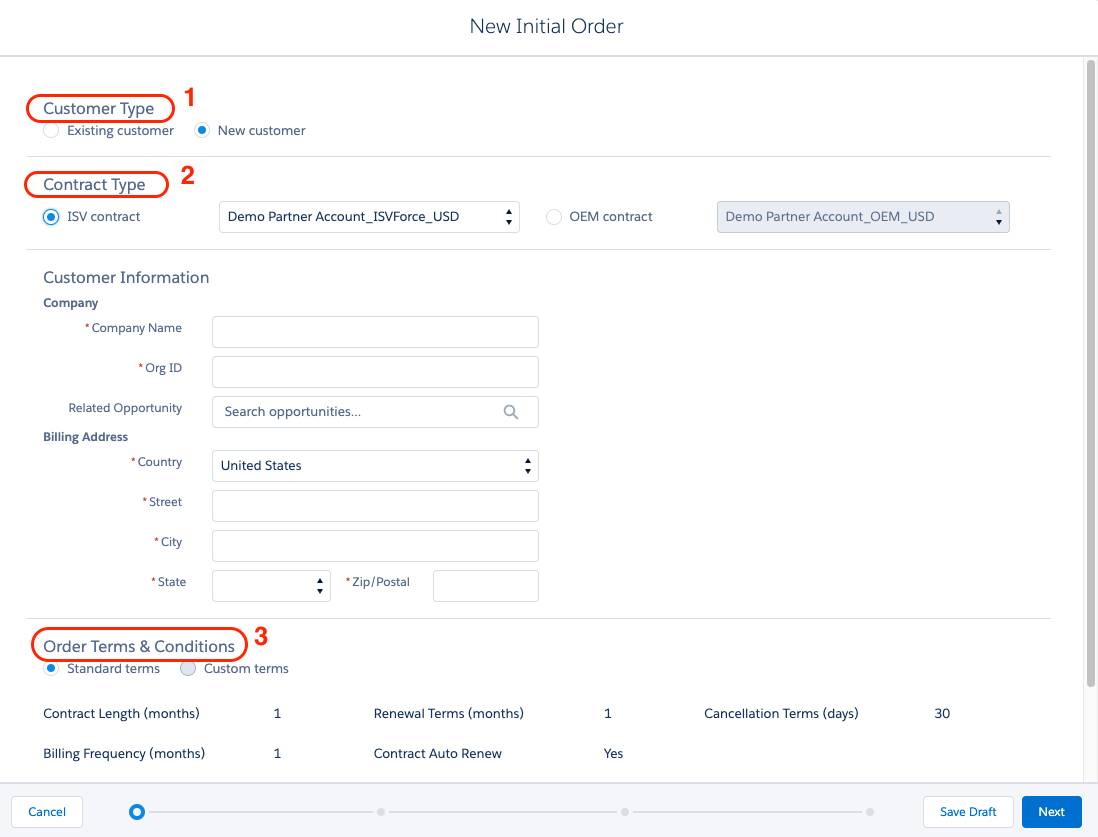The image size is (1098, 837).
Task: Click the Org ID input field
Action: pyautogui.click(x=375, y=372)
